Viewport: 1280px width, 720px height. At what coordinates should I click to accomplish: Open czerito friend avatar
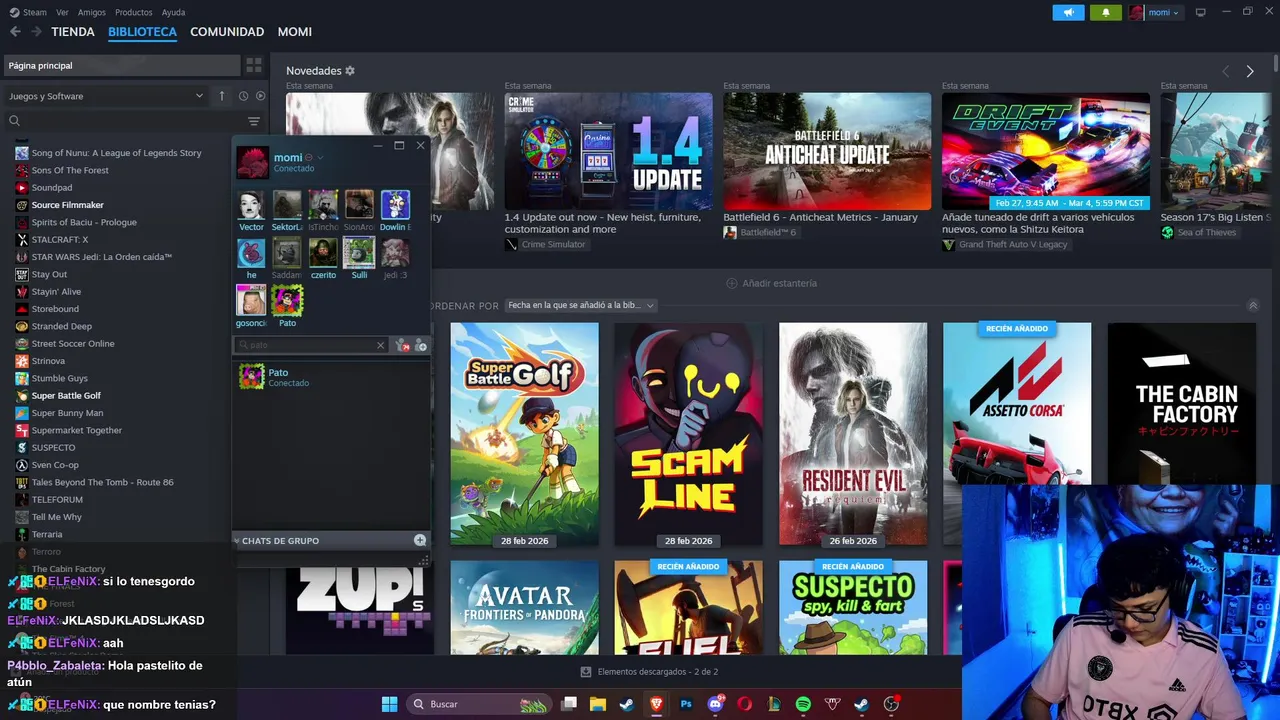(x=323, y=252)
